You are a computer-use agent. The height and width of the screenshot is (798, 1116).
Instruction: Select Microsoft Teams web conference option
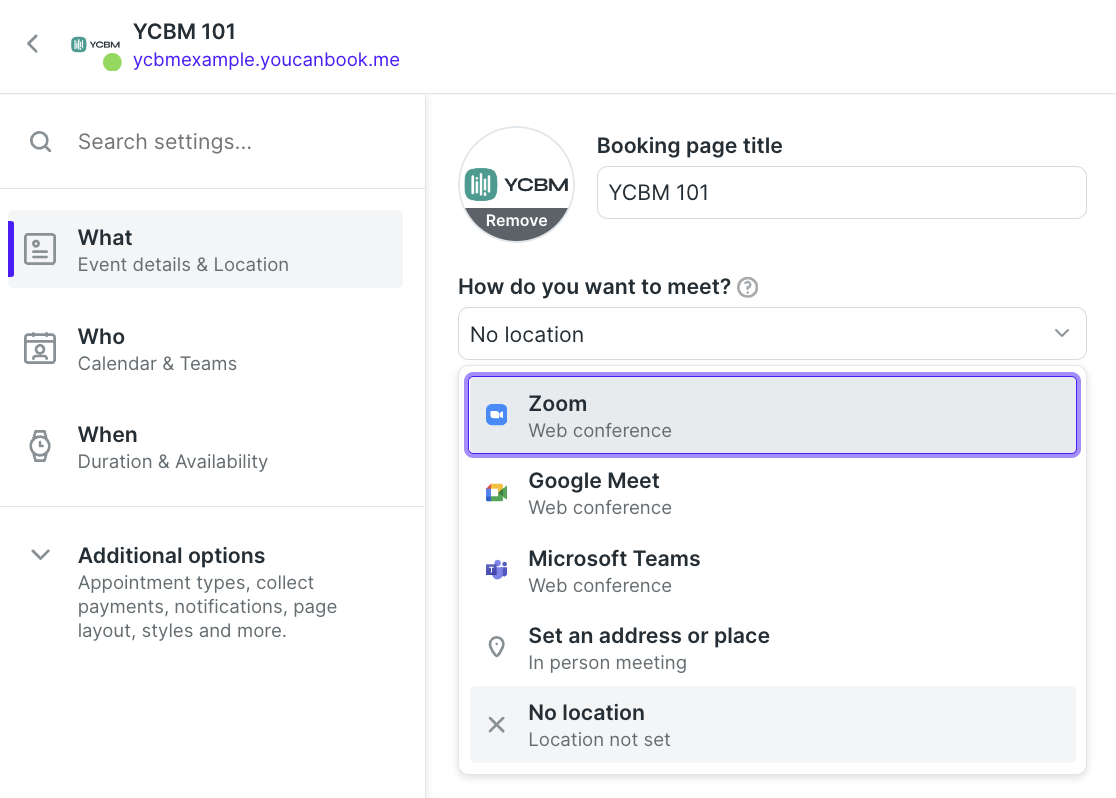point(772,571)
